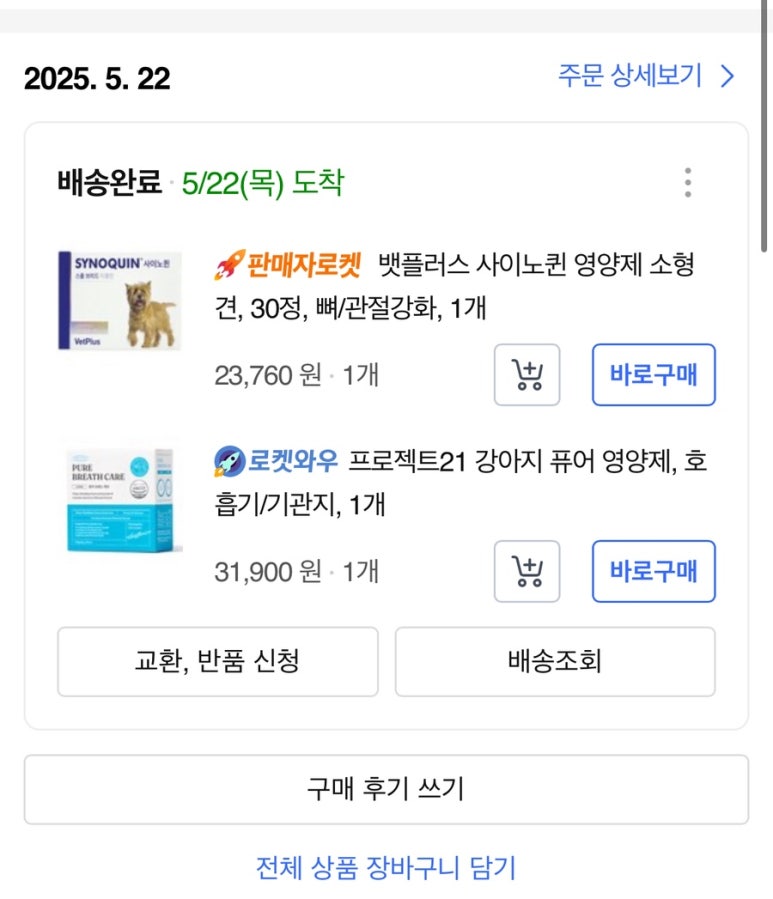
Task: Click the 판매자로켓 rocket badge
Action: tap(287, 265)
